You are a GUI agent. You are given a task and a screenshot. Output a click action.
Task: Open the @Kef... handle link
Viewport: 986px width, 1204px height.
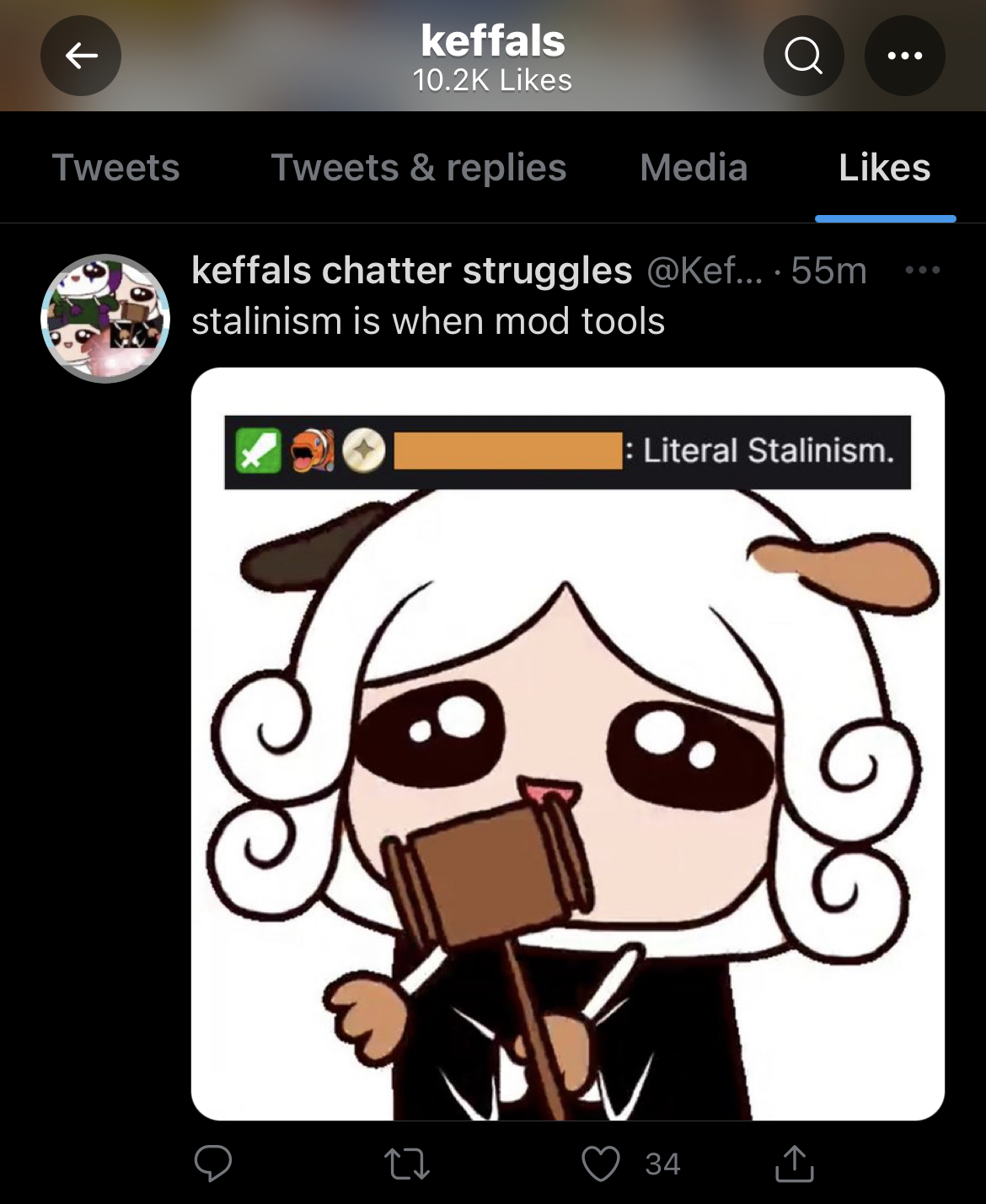pos(705,271)
